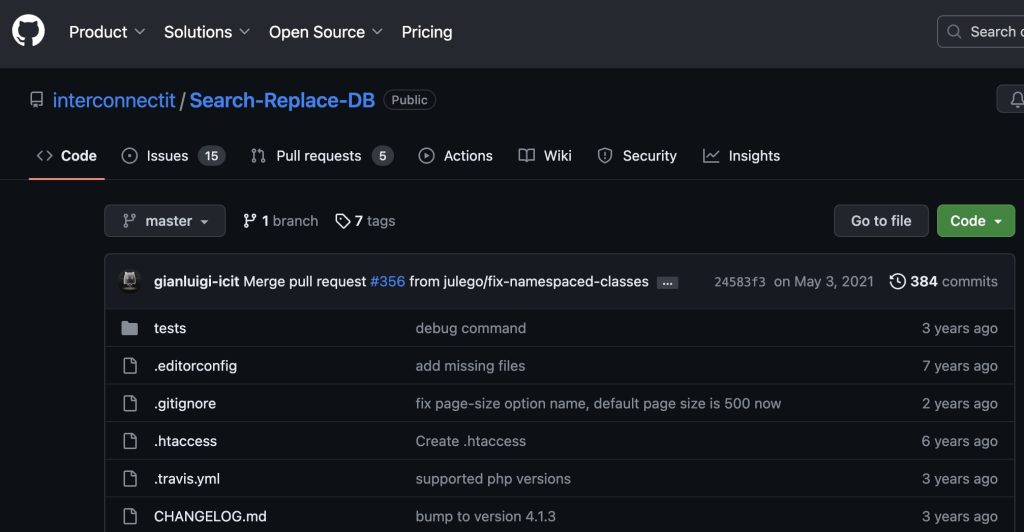Open the 'bump to version 4.1.3' commit
Viewport: 1024px width, 532px height.
[x=486, y=516]
